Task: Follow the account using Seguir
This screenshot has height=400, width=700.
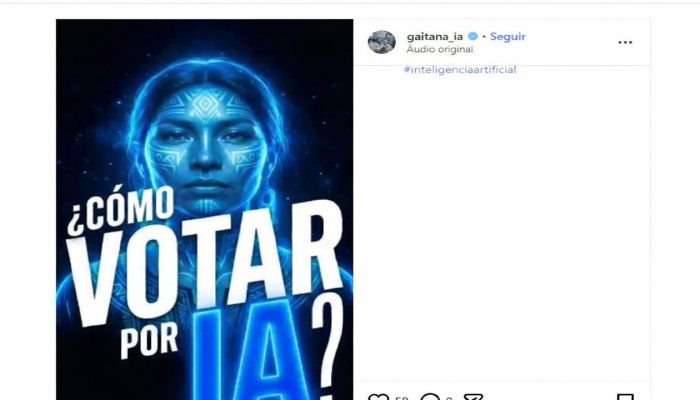Action: tap(508, 36)
